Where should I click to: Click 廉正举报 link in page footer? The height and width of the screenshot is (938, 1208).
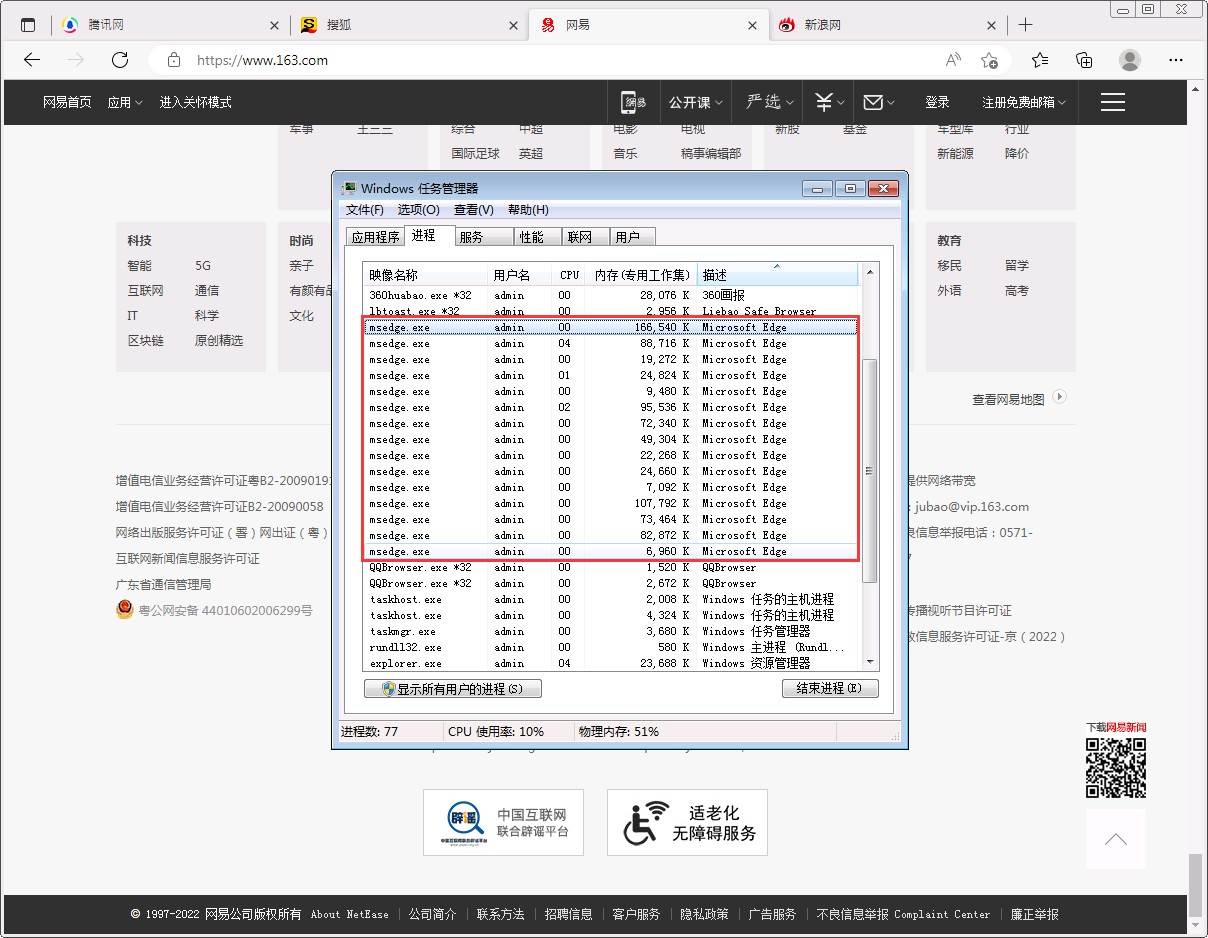(x=1034, y=914)
